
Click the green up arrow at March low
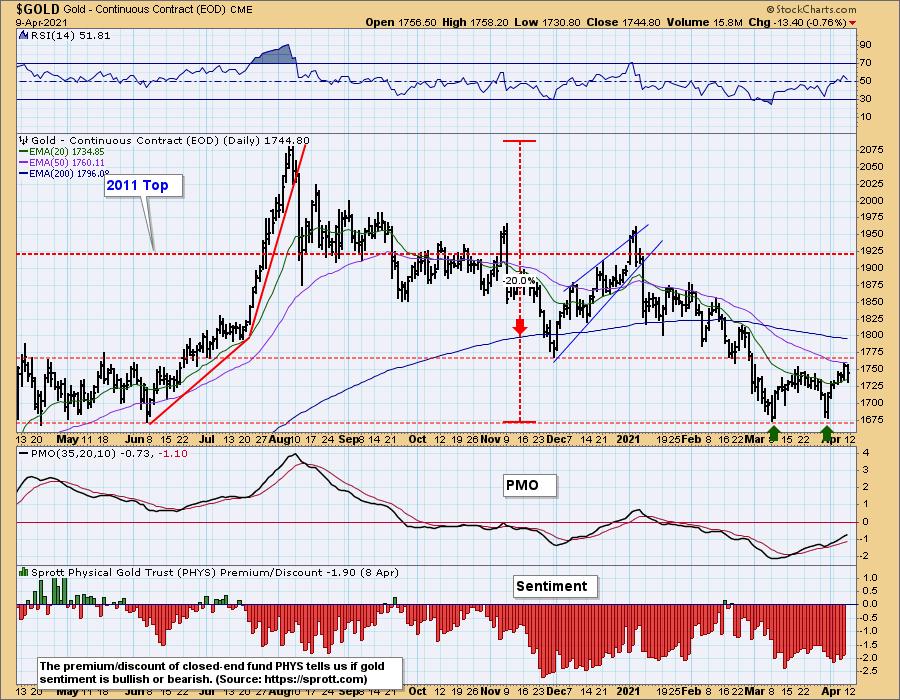coord(773,433)
